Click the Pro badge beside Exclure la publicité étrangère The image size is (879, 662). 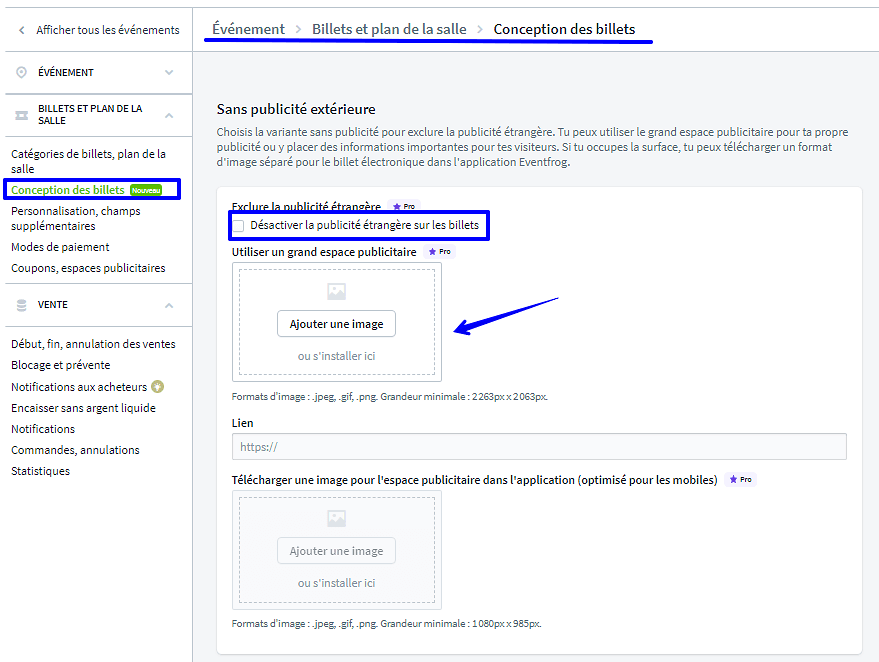(x=404, y=207)
